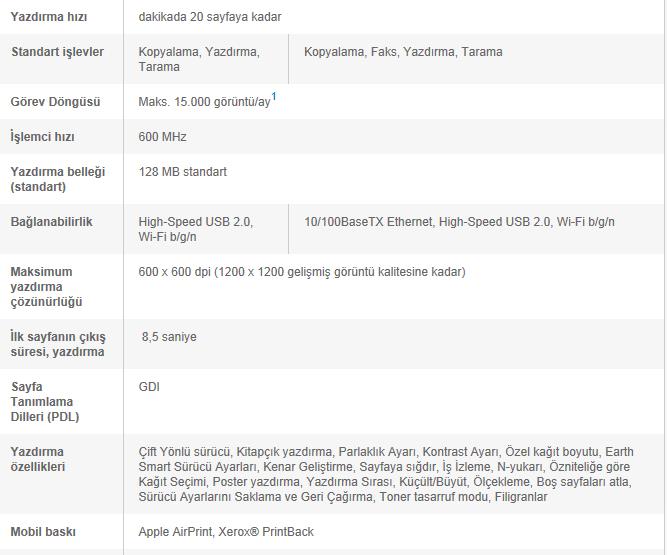Image resolution: width=667 pixels, height=555 pixels.
Task: Select the 'dakikada 20 sayfaya kadar' text
Action: (x=210, y=17)
